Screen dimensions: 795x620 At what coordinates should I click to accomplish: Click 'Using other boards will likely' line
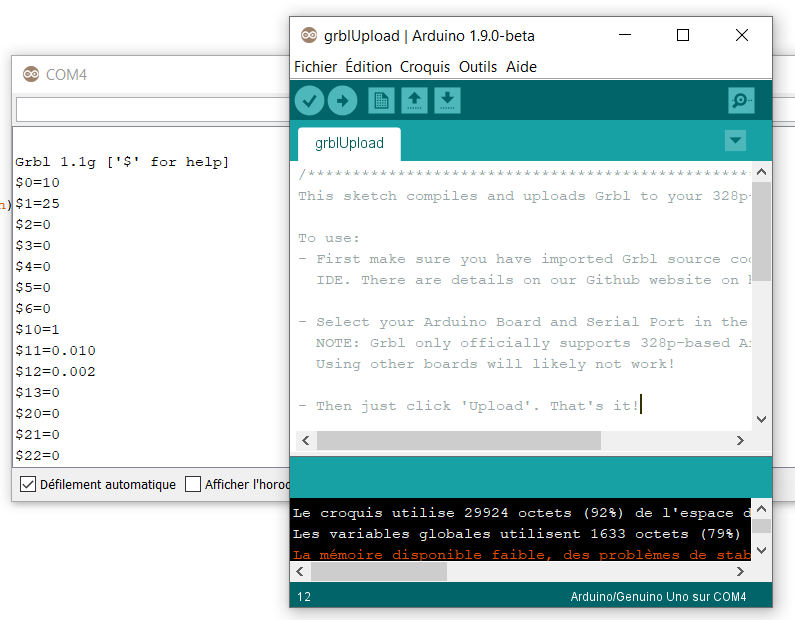[495, 364]
